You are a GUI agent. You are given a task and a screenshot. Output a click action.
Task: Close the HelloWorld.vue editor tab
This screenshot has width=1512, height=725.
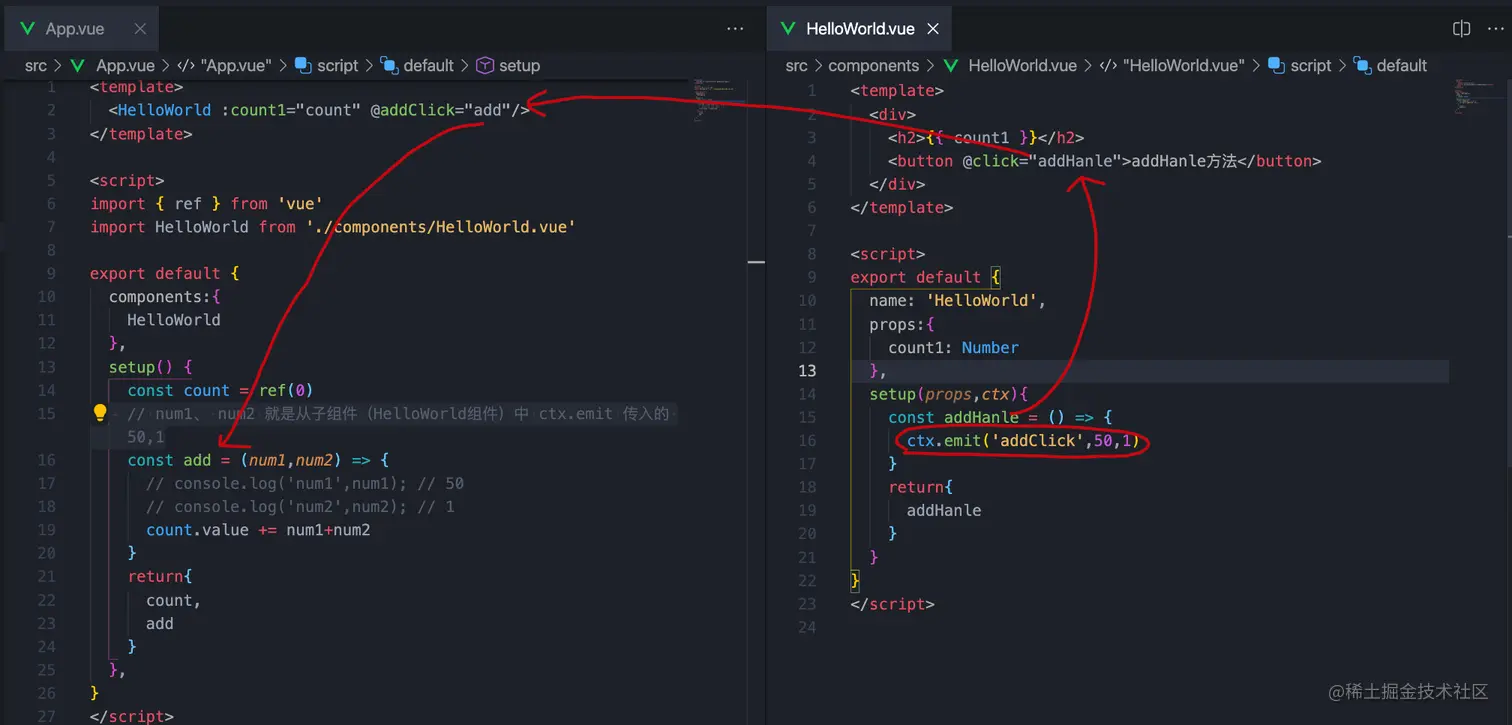coord(933,29)
